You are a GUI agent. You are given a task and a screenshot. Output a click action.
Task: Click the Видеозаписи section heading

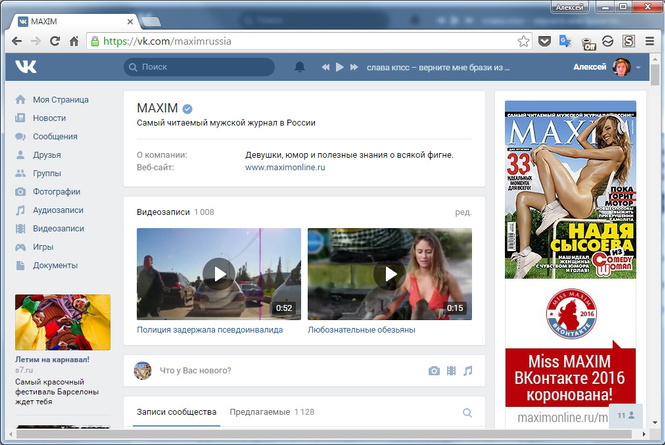(x=163, y=212)
